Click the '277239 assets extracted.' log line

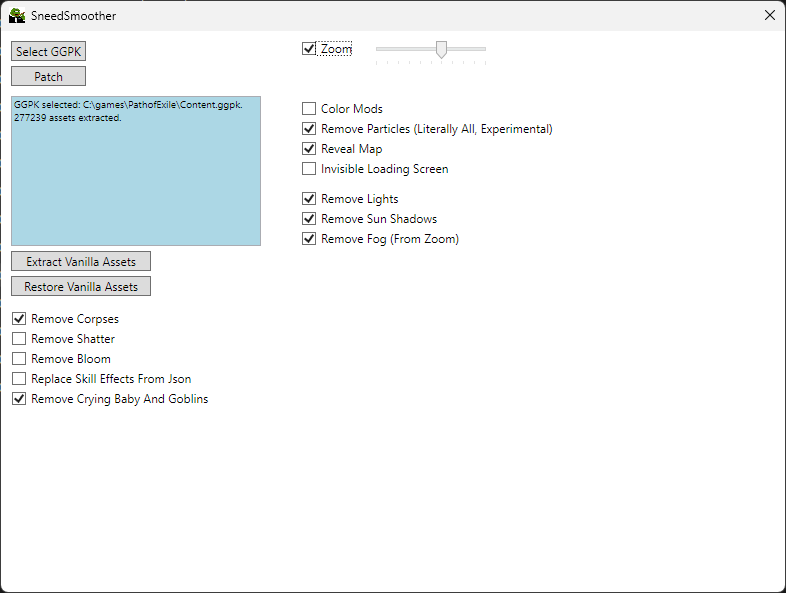(68, 118)
